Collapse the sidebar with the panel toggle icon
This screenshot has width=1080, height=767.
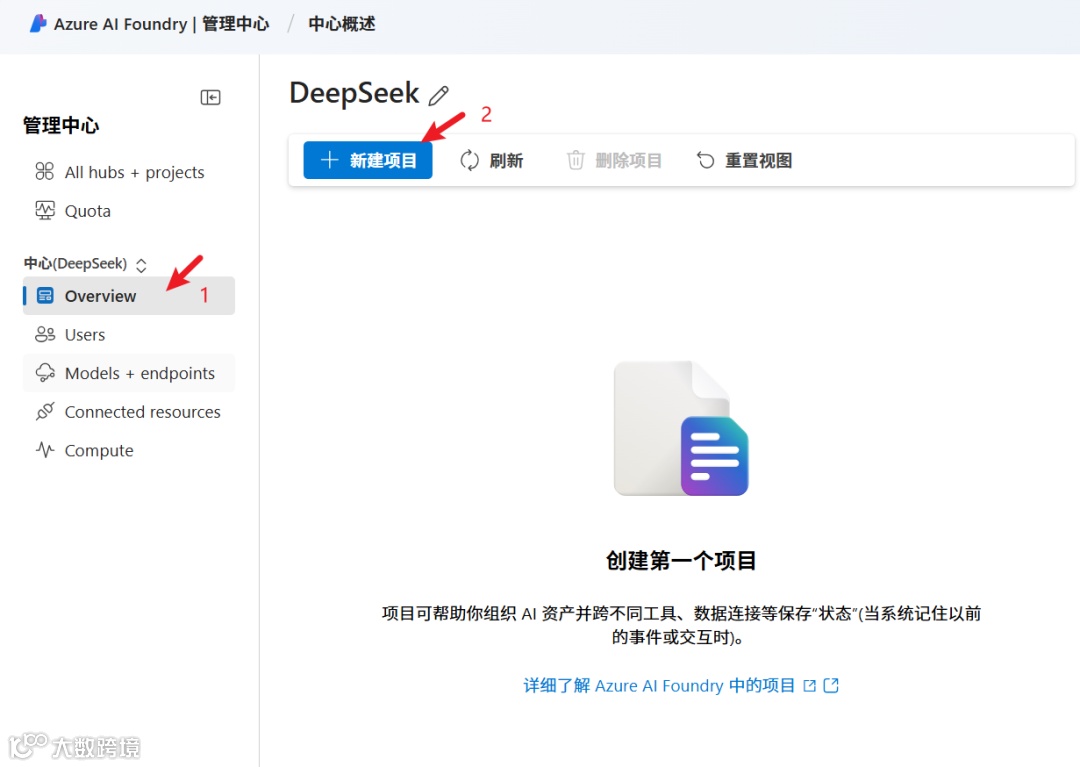[210, 97]
